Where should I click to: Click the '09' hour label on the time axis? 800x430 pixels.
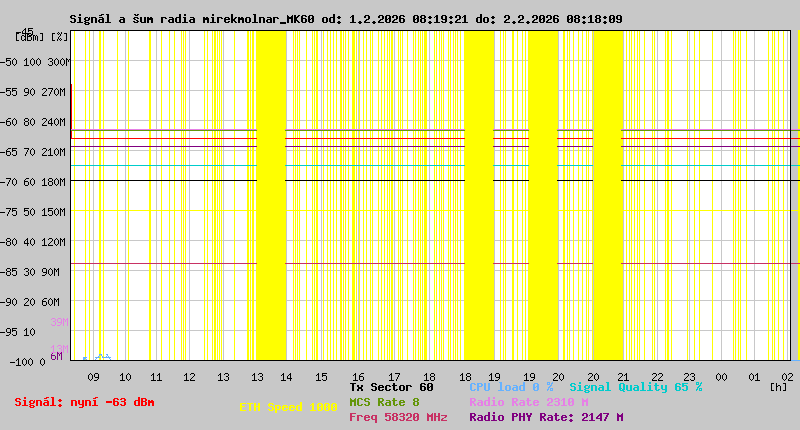pos(93,377)
